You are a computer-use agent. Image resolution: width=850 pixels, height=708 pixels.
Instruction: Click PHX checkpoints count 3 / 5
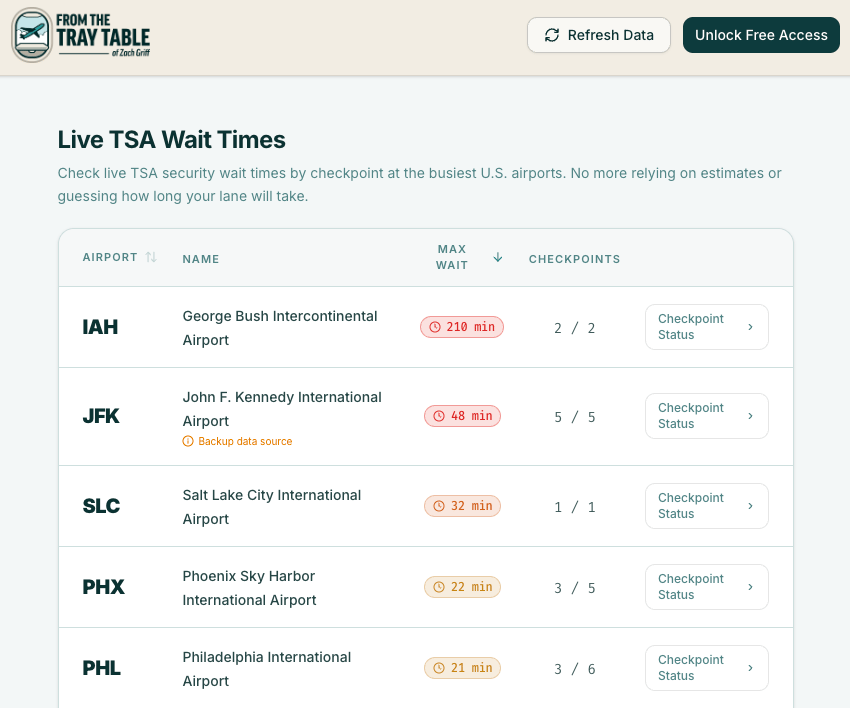pyautogui.click(x=575, y=588)
